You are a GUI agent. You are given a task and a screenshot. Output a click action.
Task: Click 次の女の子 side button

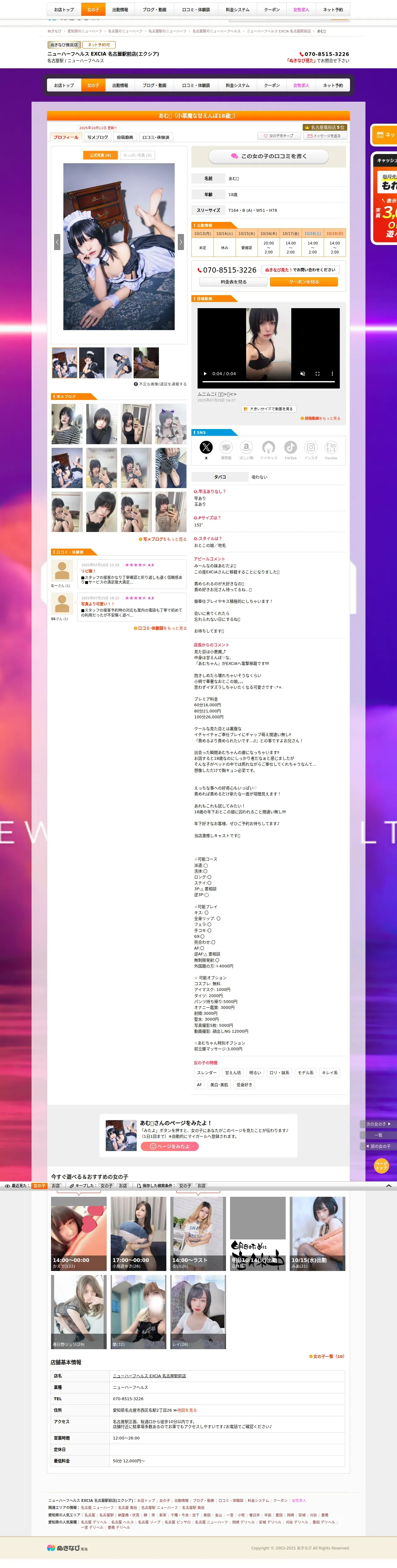(378, 1124)
